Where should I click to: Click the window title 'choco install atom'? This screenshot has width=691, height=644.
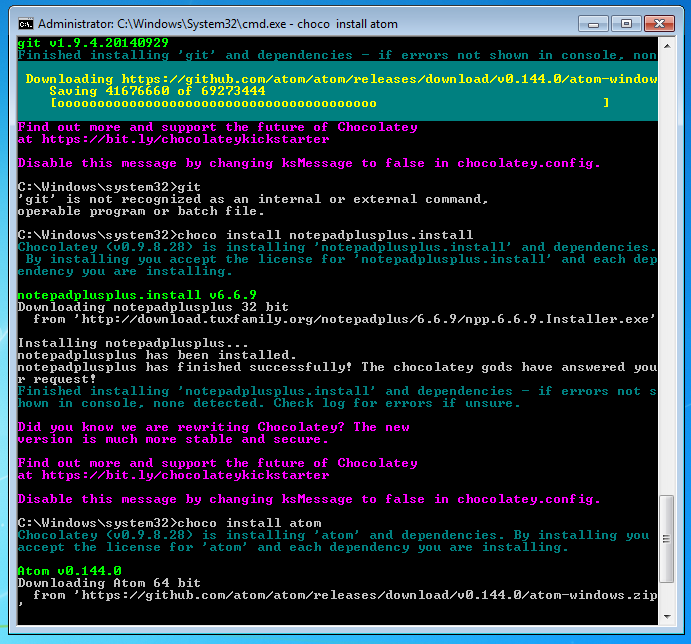click(x=347, y=24)
